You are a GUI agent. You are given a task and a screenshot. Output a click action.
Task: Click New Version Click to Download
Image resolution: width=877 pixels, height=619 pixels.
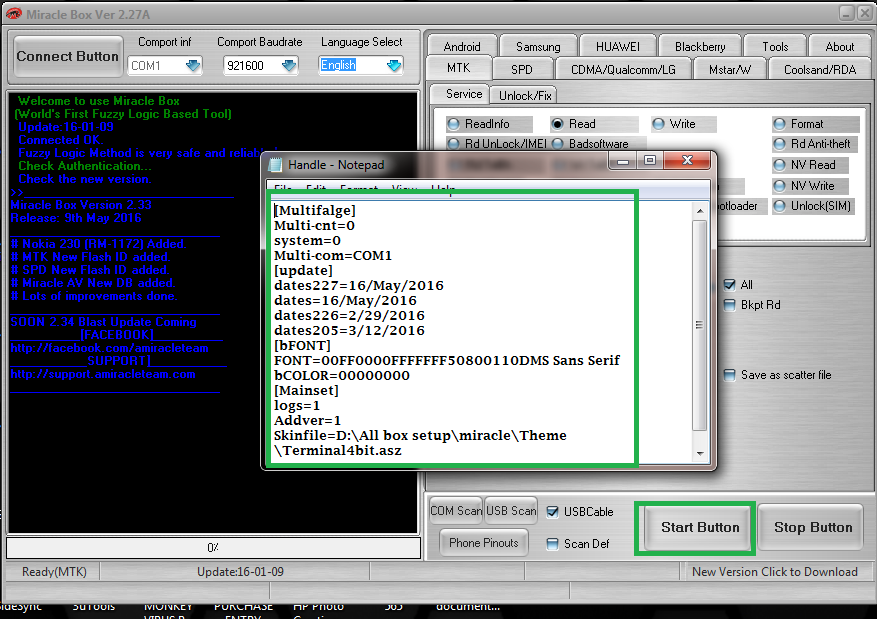[775, 571]
